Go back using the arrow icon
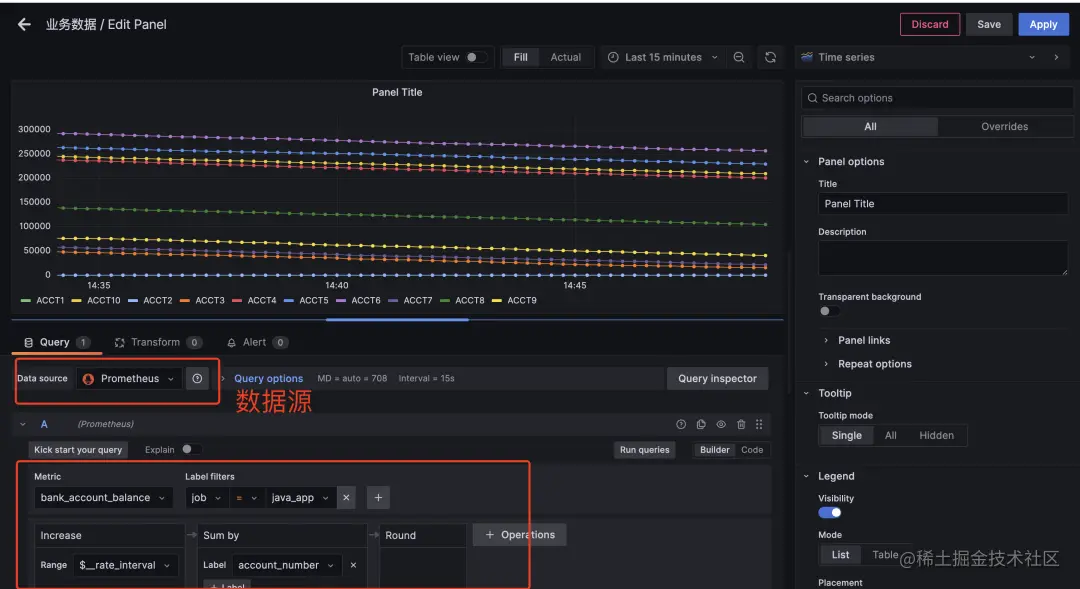Image resolution: width=1080 pixels, height=589 pixels. coord(24,24)
